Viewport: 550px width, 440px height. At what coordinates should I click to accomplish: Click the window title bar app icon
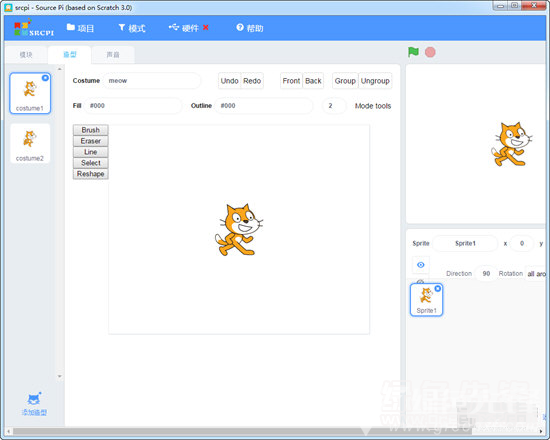pyautogui.click(x=8, y=7)
